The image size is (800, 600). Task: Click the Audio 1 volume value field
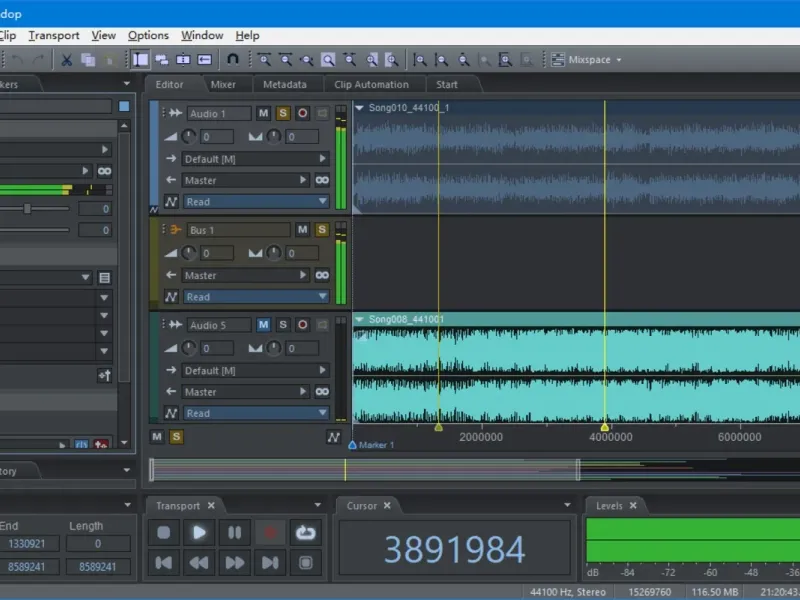click(218, 137)
